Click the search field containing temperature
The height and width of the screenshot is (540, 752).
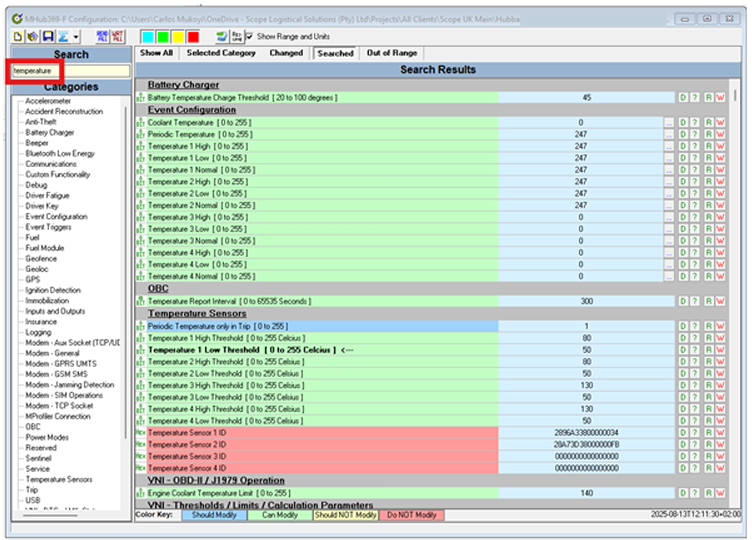click(66, 71)
